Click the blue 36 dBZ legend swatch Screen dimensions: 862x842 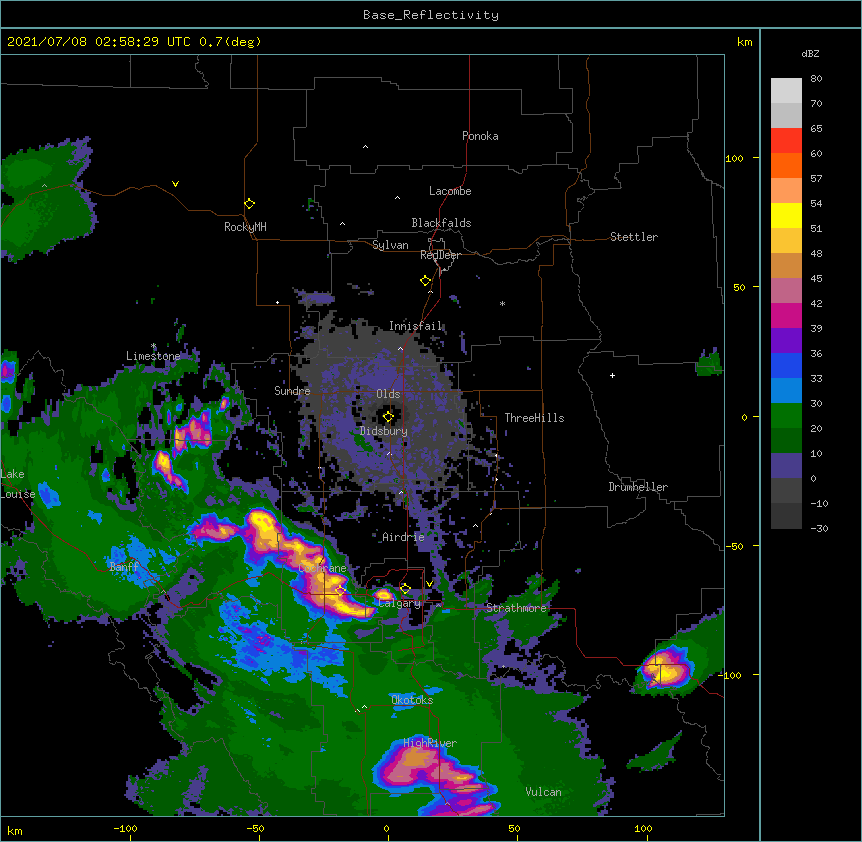[786, 365]
